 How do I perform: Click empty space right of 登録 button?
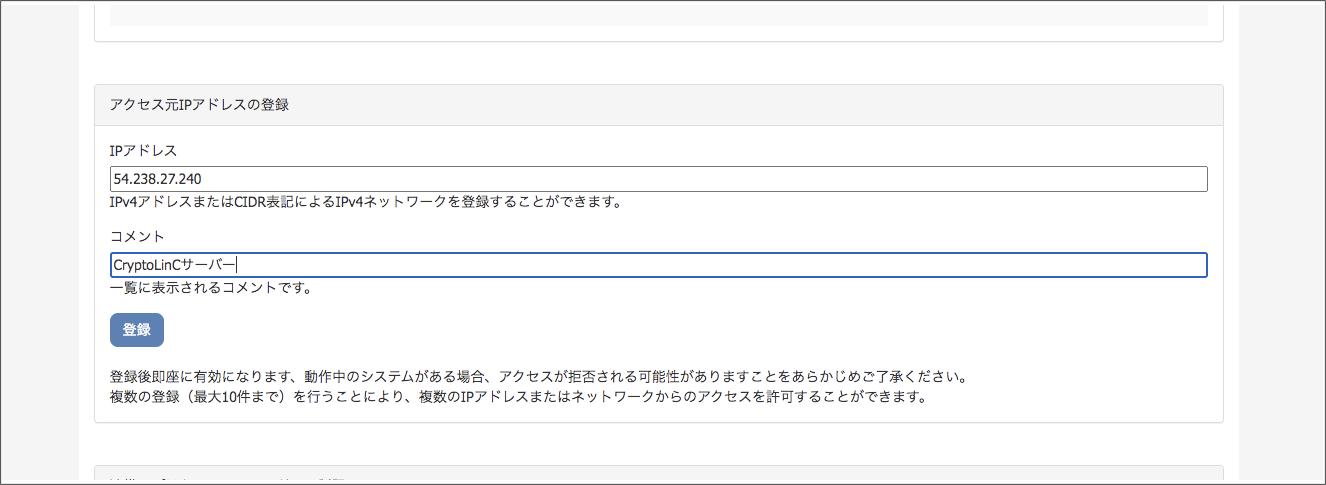[680, 330]
